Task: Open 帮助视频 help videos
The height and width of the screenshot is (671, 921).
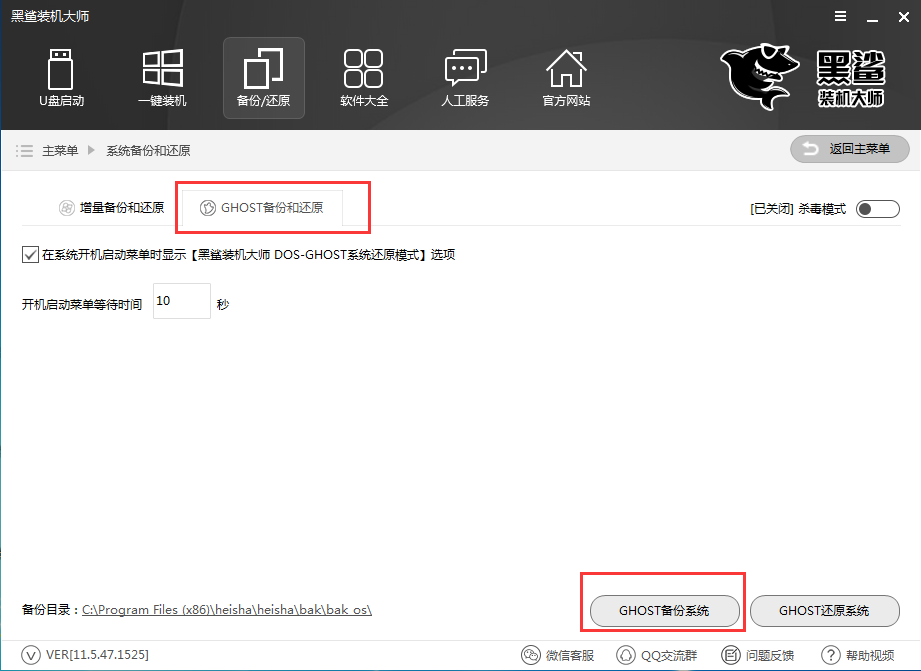Action: (858, 655)
